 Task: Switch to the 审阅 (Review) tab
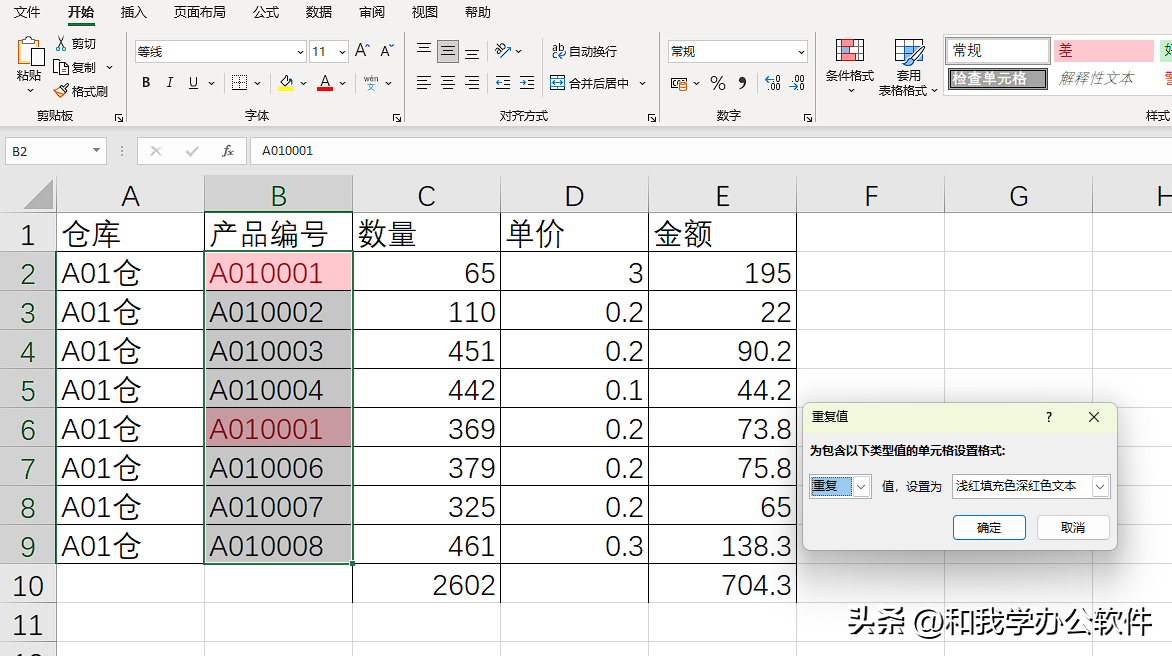click(x=371, y=12)
